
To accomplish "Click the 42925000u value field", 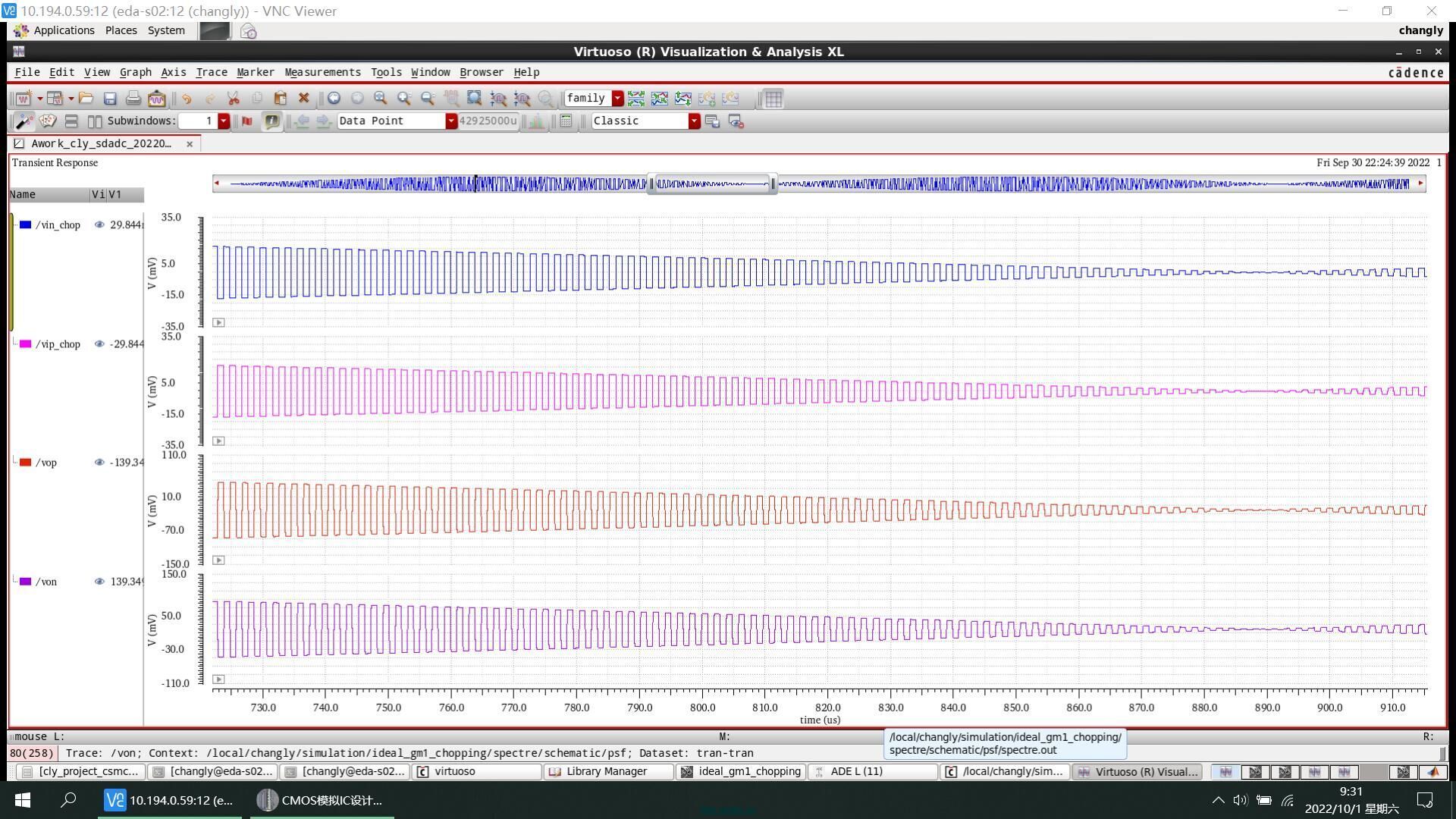I will tap(488, 121).
